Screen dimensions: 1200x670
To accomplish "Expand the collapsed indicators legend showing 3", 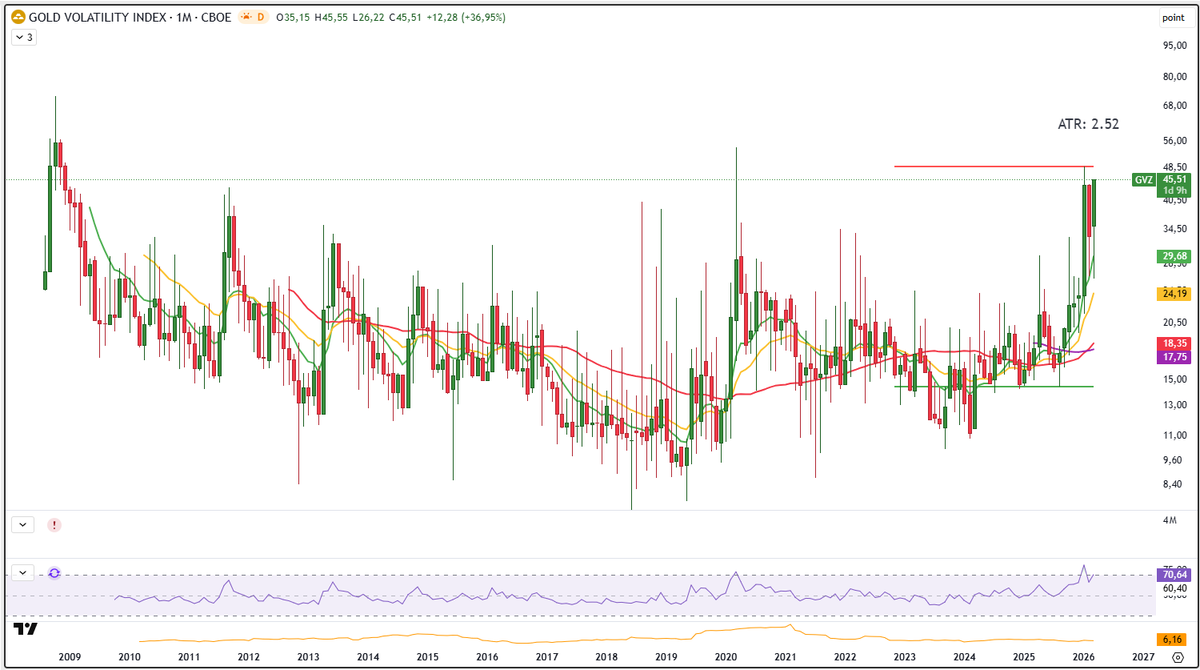I will coord(23,37).
